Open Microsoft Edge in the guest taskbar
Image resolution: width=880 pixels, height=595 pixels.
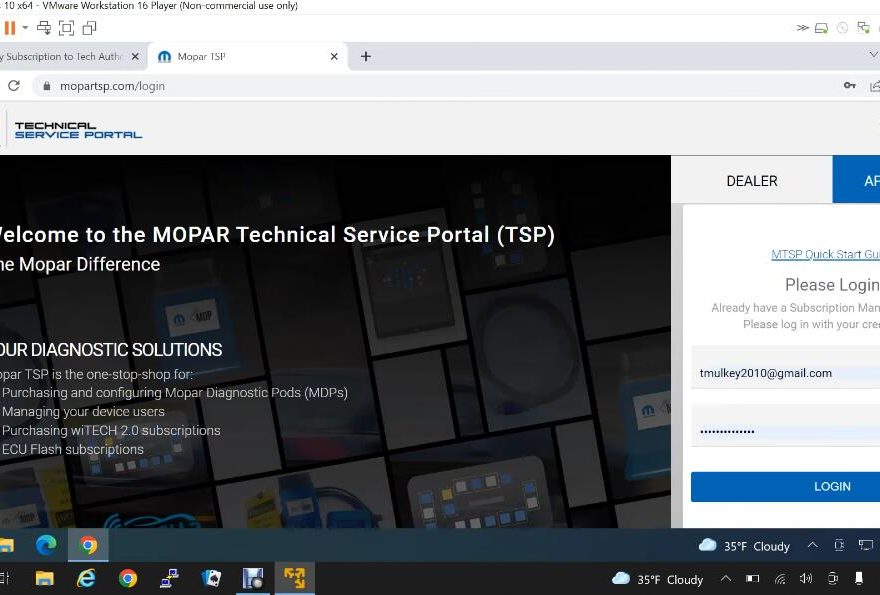coord(46,545)
